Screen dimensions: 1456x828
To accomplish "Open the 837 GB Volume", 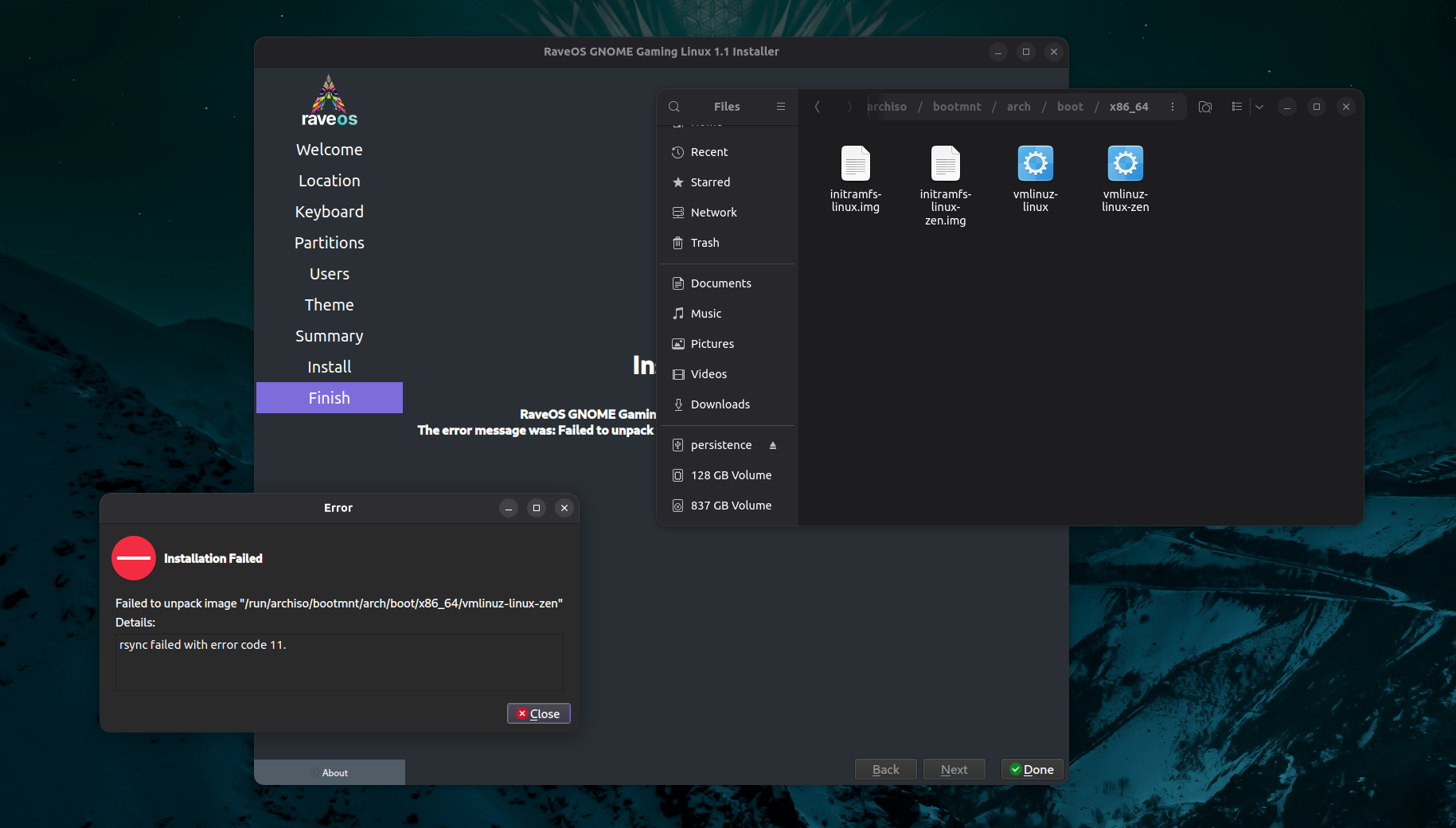I will click(730, 506).
